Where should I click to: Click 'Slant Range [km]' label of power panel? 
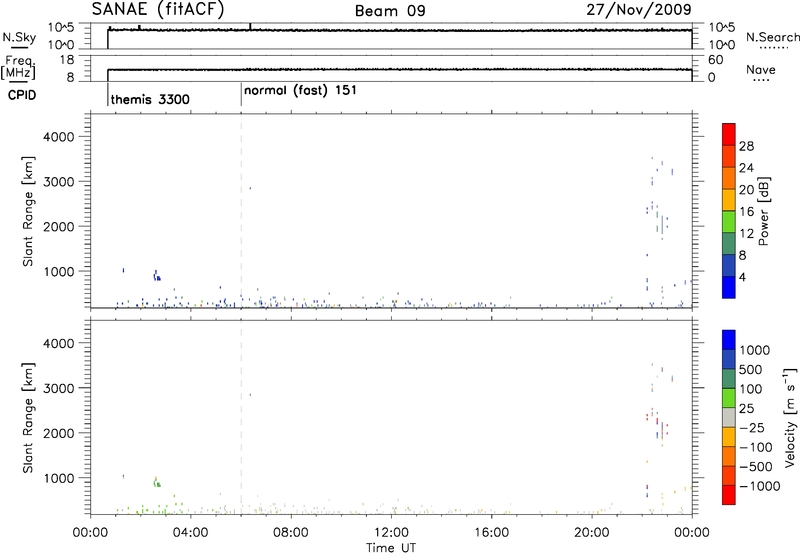tap(28, 211)
